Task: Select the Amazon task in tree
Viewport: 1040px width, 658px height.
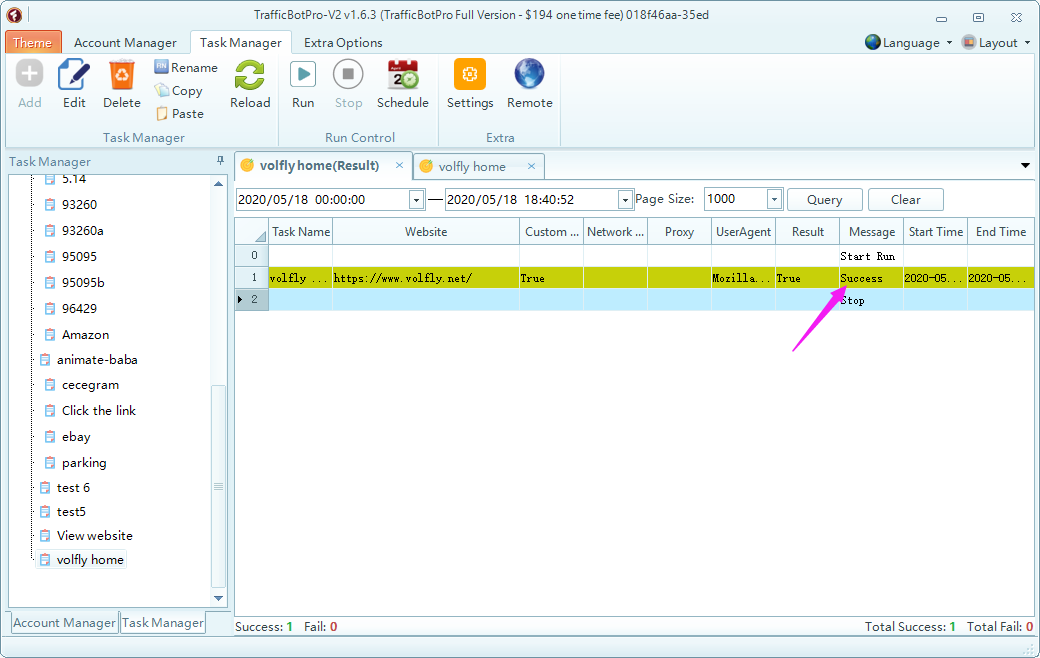Action: (85, 335)
